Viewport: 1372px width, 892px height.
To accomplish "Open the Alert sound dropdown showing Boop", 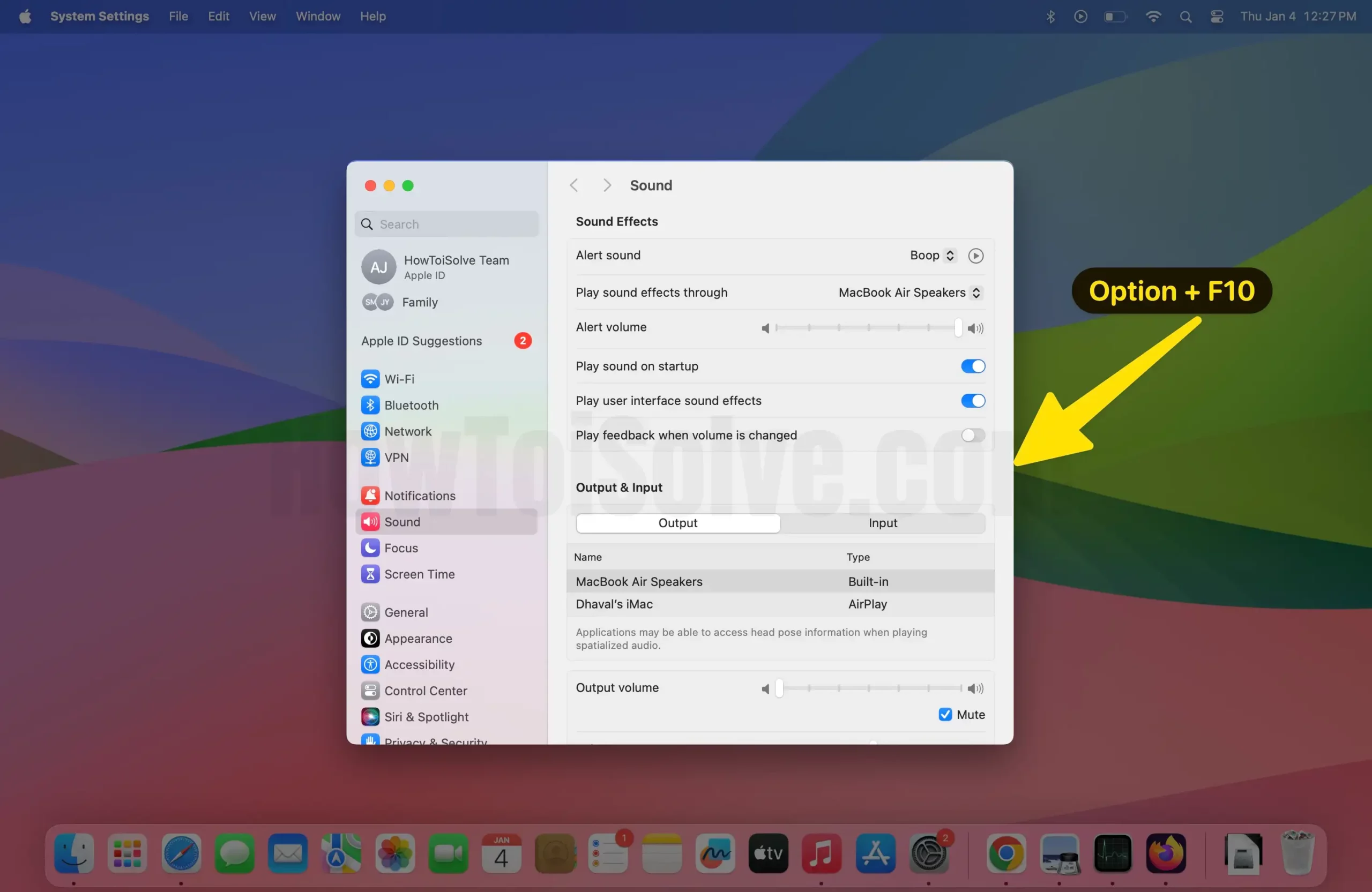I will pos(931,255).
